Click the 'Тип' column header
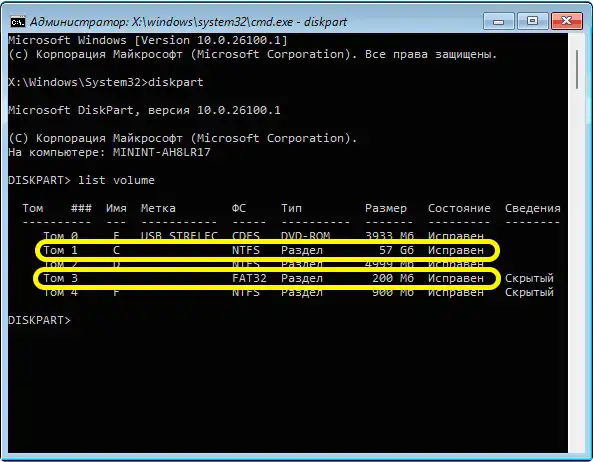The width and height of the screenshot is (593, 462). [291, 208]
